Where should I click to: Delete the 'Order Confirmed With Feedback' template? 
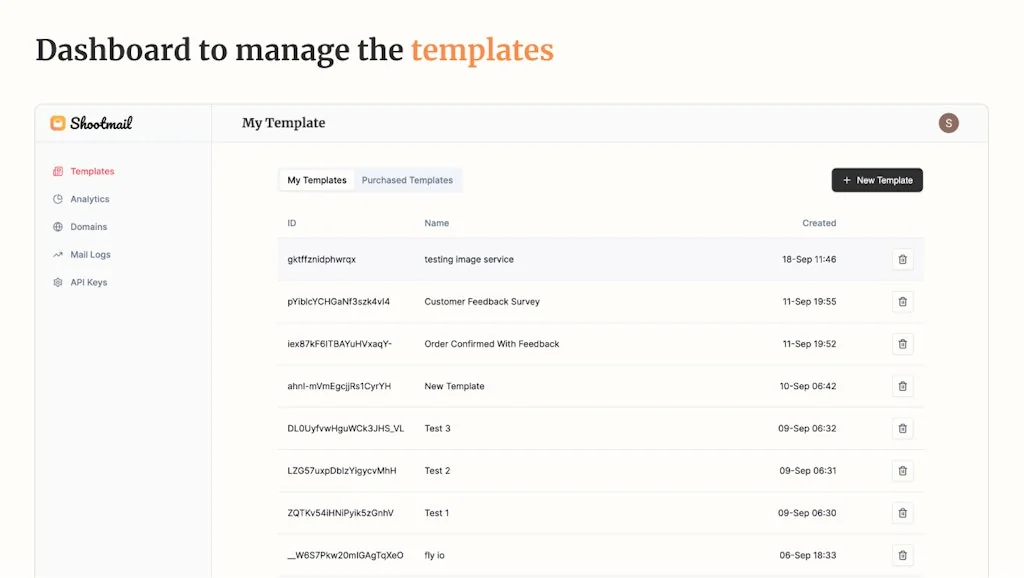pos(902,344)
